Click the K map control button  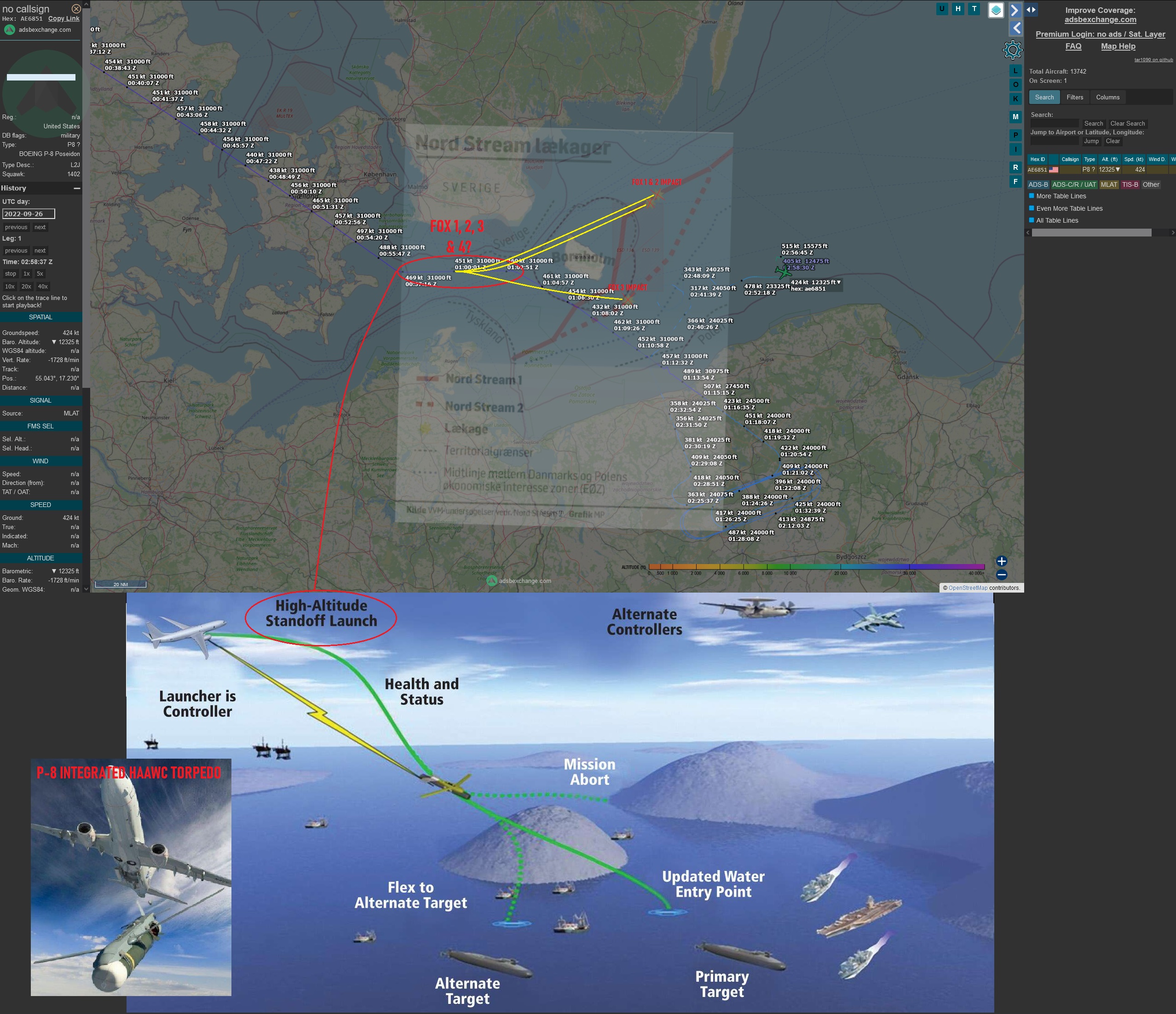click(x=1015, y=99)
